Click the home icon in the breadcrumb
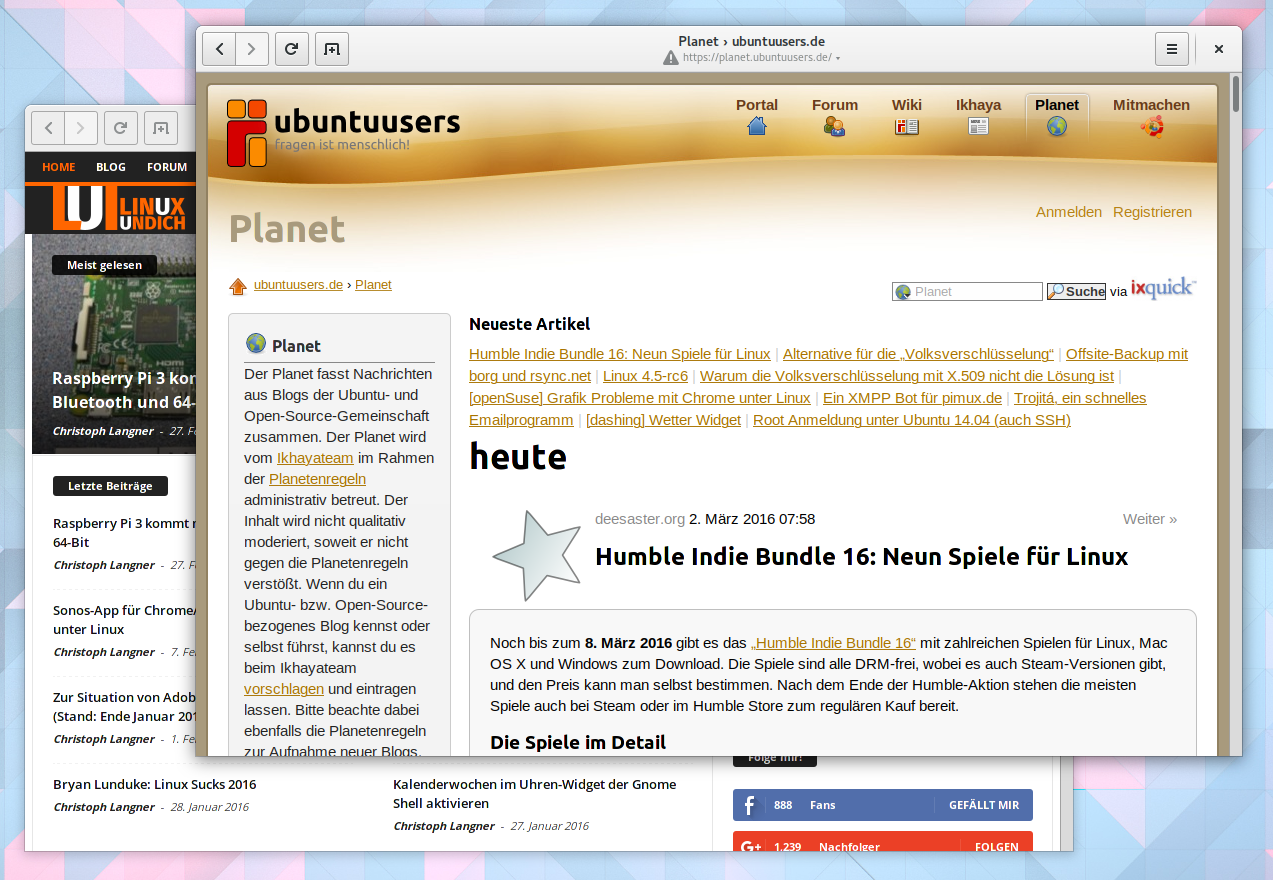The image size is (1273, 880). point(237,284)
